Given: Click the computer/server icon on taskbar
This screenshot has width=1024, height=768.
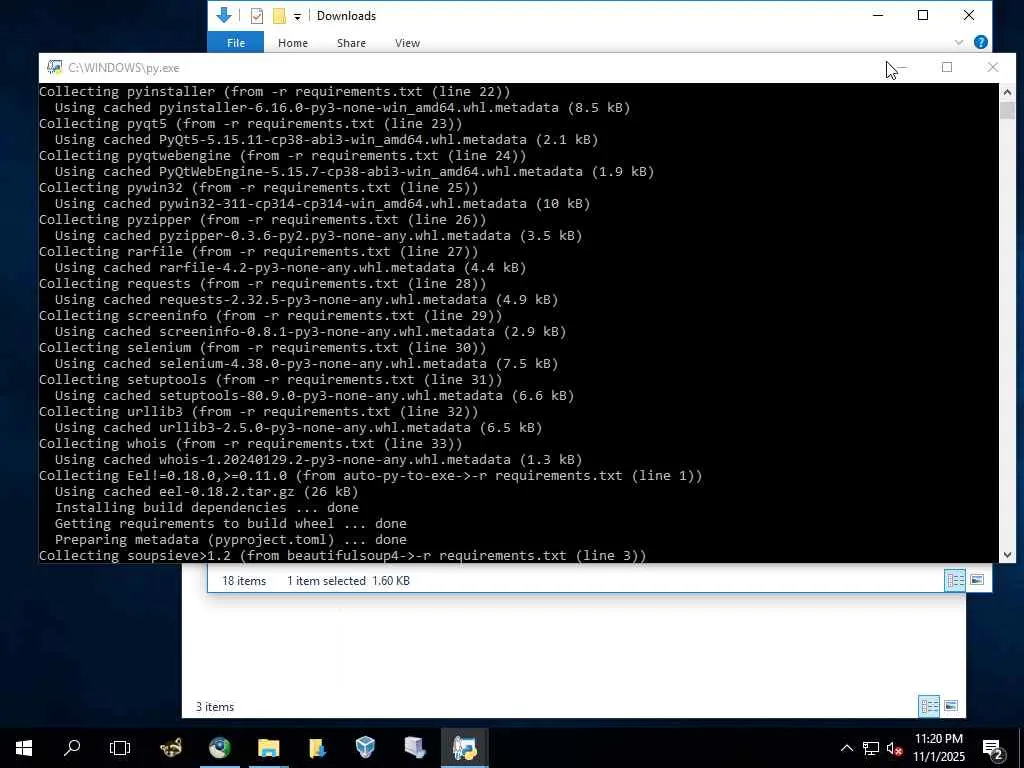Looking at the screenshot, I should click(415, 748).
